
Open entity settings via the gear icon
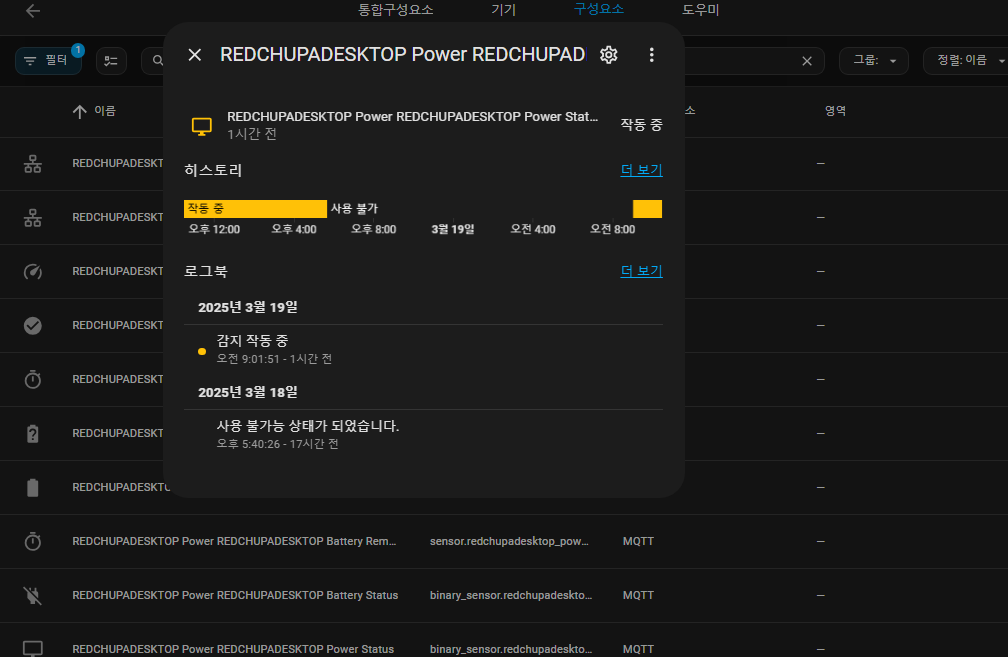[608, 55]
